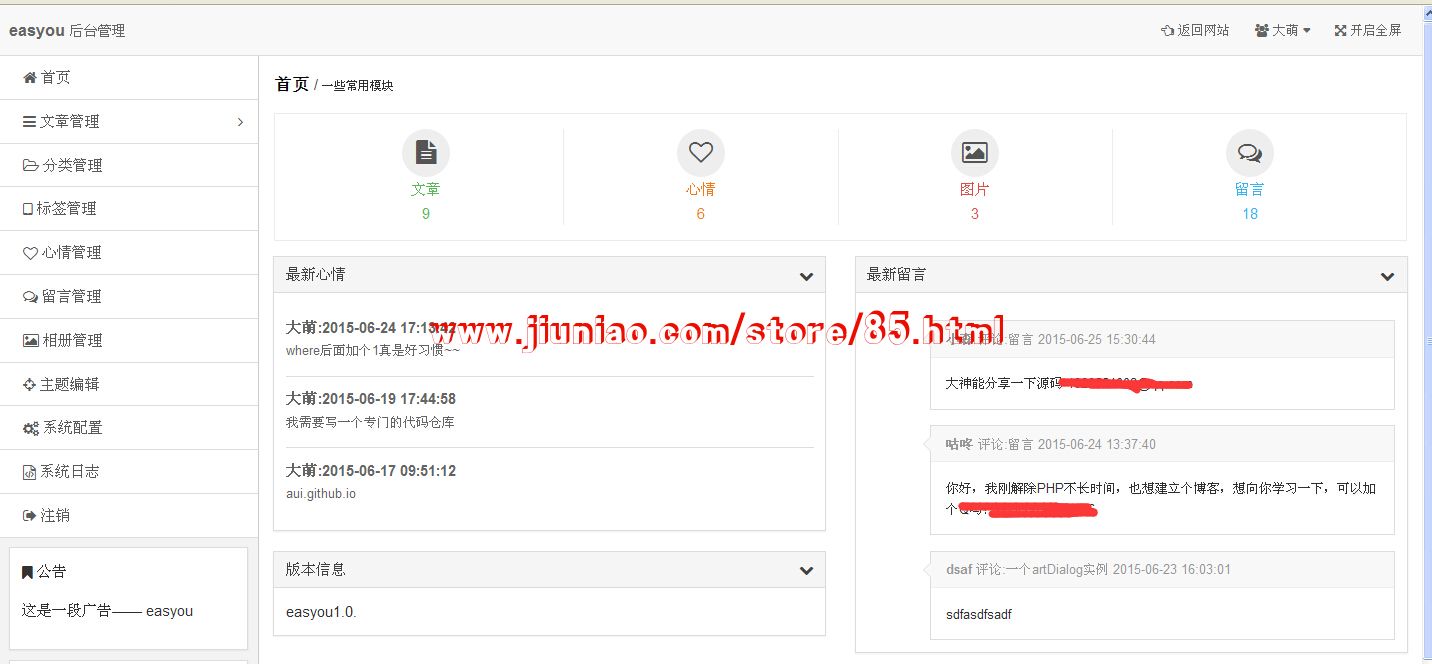Click the gears icon beside 系统配置
This screenshot has width=1432, height=664.
(x=31, y=428)
